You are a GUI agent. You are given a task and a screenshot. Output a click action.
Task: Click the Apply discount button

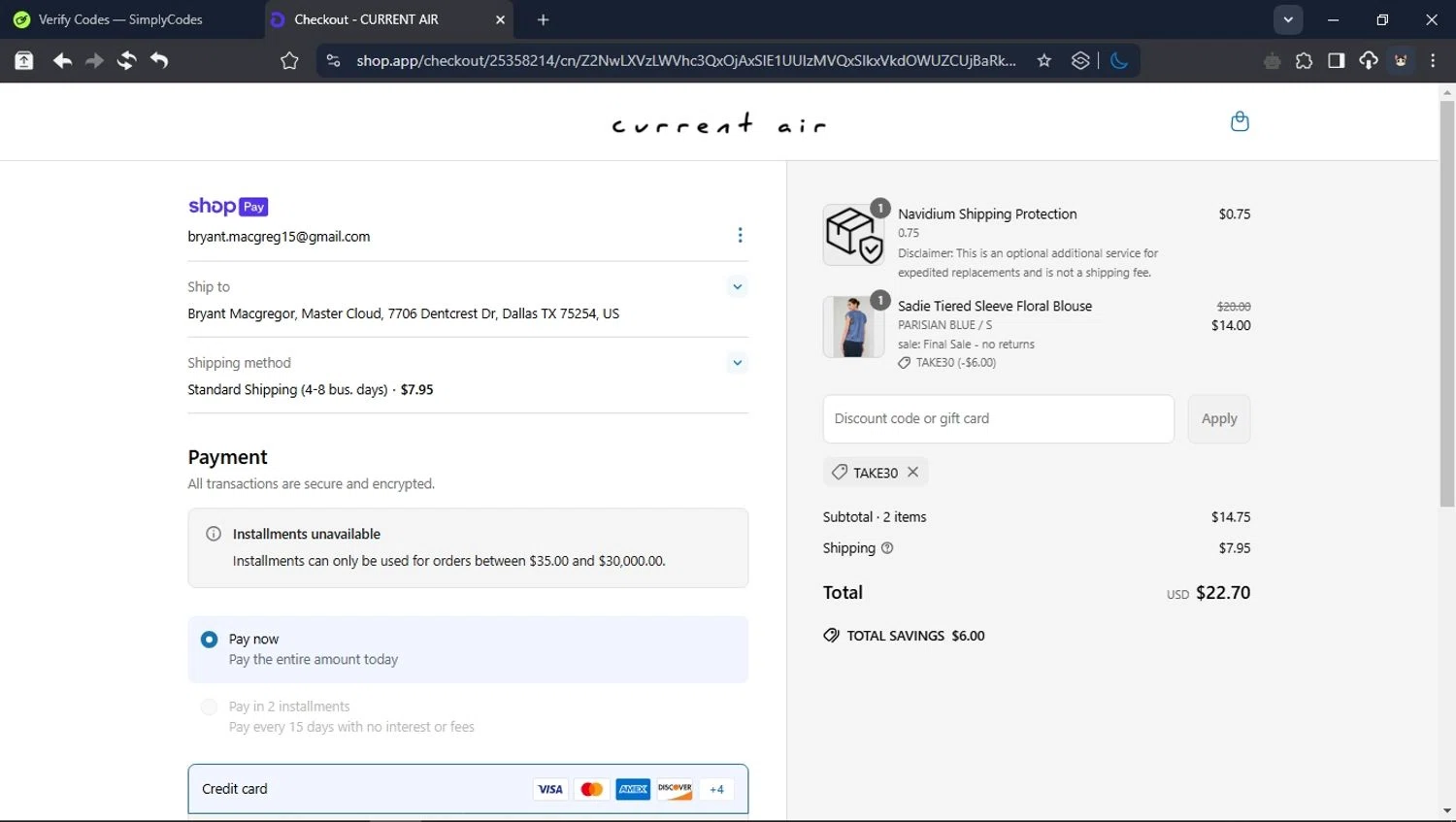click(1219, 418)
